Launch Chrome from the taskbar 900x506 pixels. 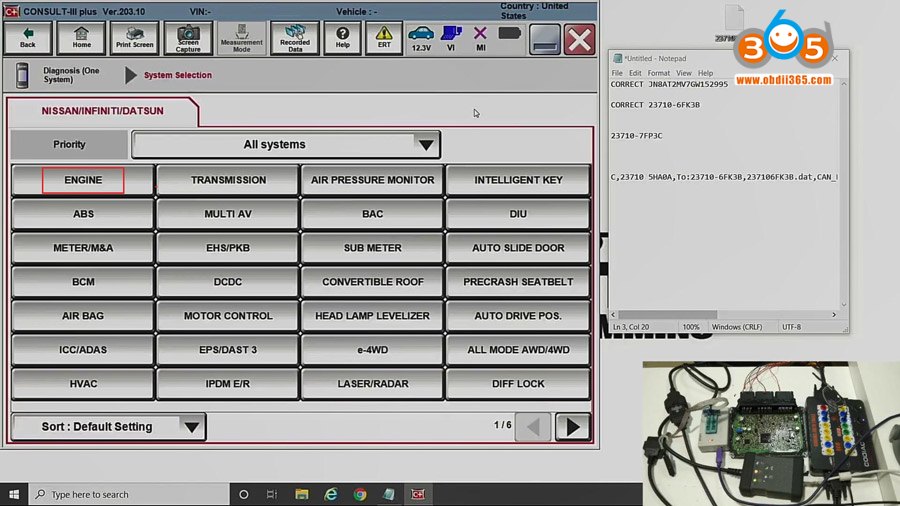360,494
